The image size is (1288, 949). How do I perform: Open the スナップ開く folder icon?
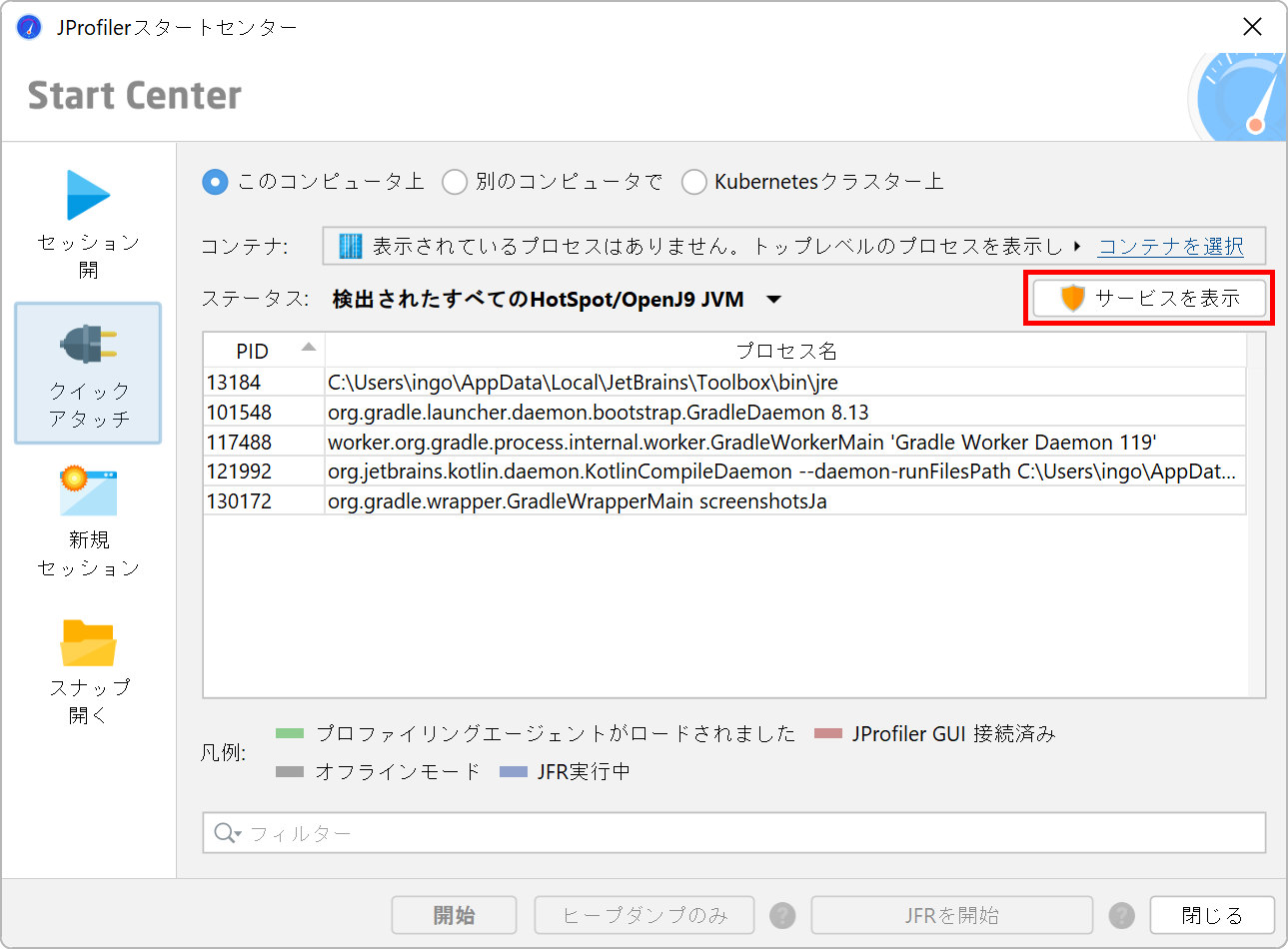pos(88,642)
